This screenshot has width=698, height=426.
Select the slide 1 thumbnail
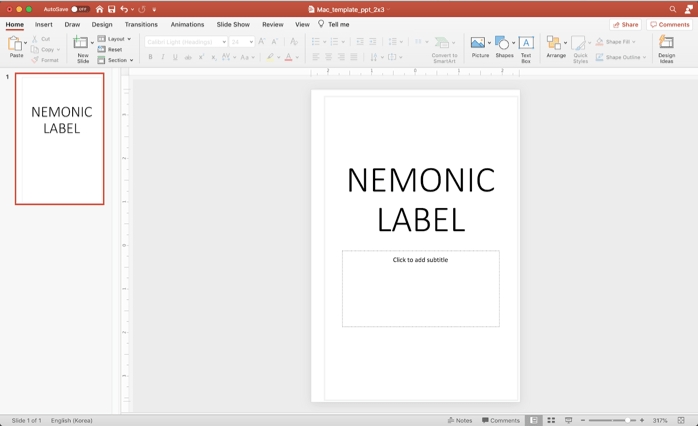(x=60, y=139)
